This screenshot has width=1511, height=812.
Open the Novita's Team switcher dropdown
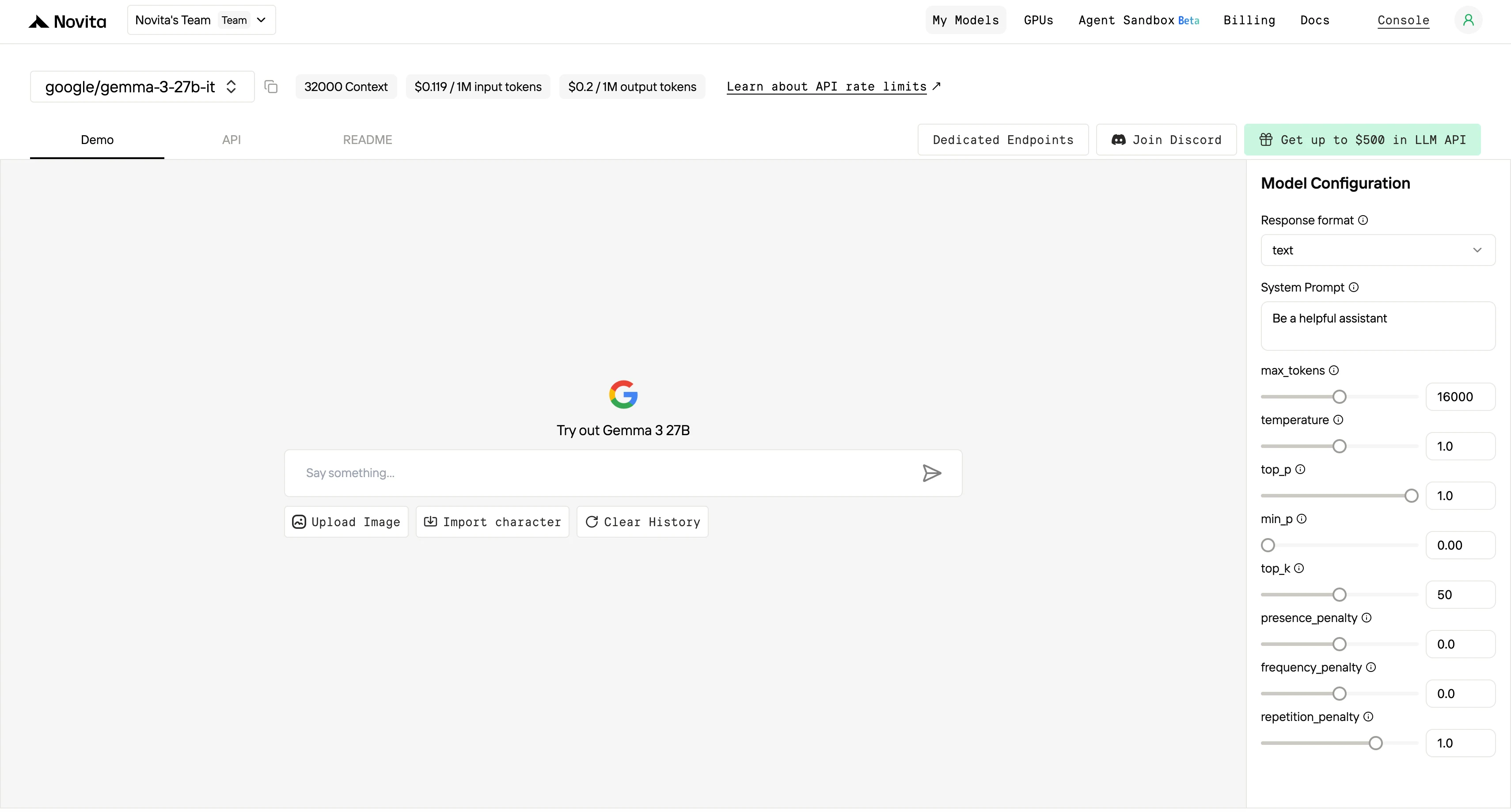(x=201, y=20)
